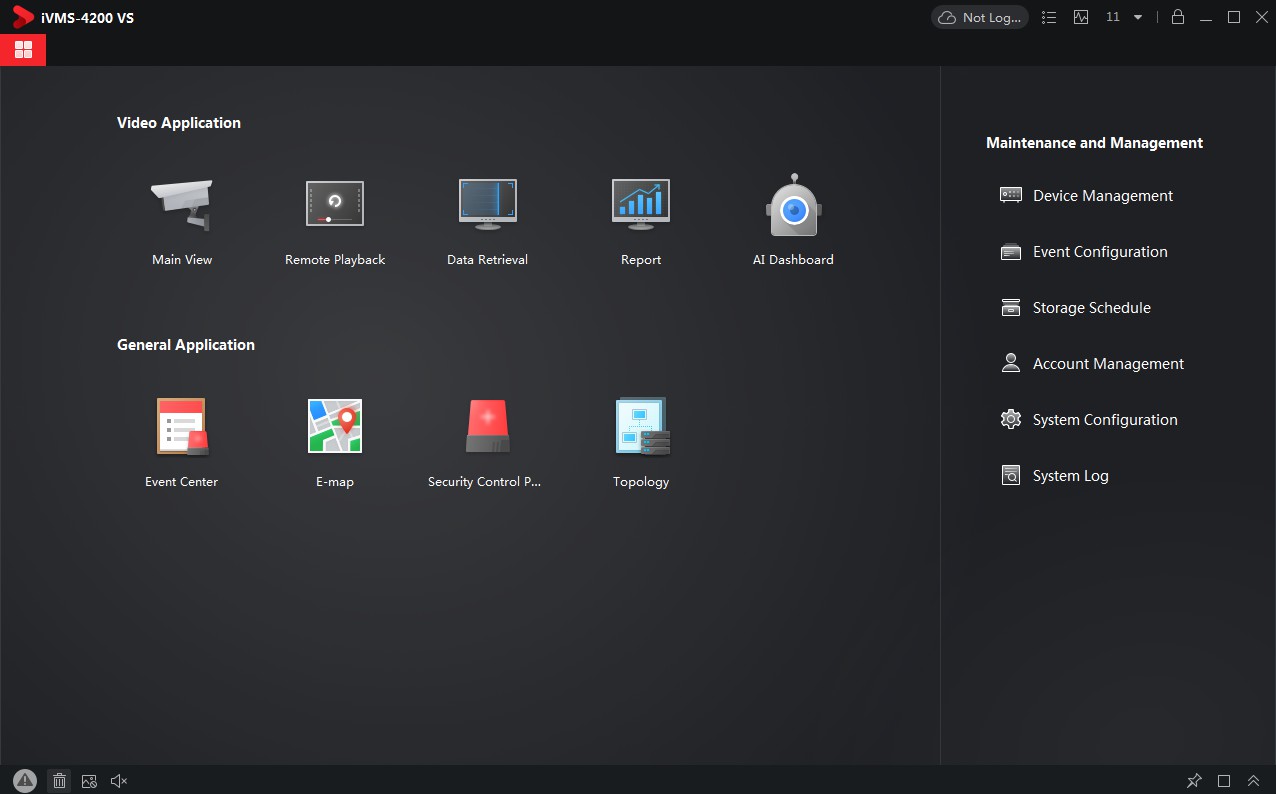1276x794 pixels.
Task: Expand the dropdown arrow next to 11
Action: [1138, 17]
